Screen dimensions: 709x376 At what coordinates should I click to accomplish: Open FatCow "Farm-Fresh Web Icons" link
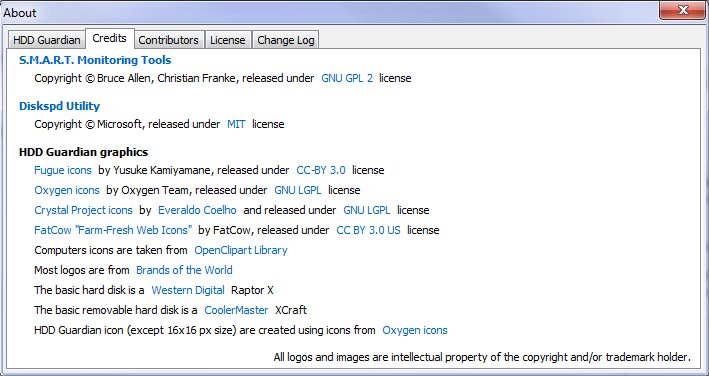113,230
